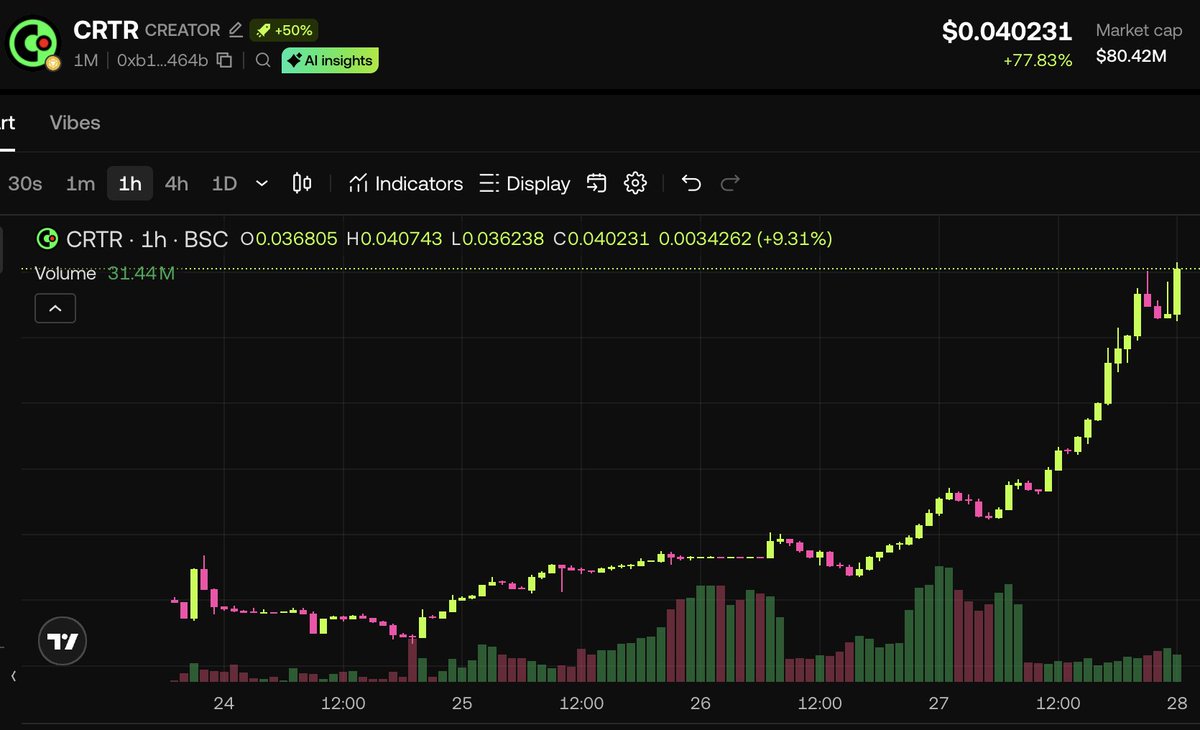Open AI insights
The height and width of the screenshot is (730, 1200).
330,61
